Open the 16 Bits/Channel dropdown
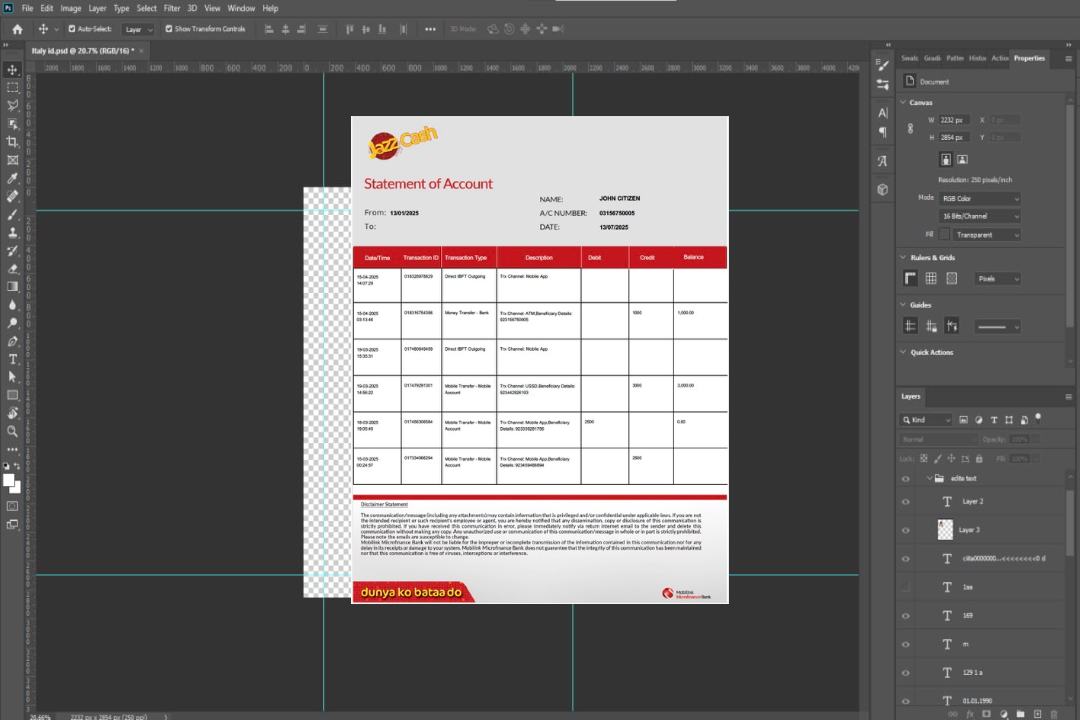1080x720 pixels. click(979, 216)
